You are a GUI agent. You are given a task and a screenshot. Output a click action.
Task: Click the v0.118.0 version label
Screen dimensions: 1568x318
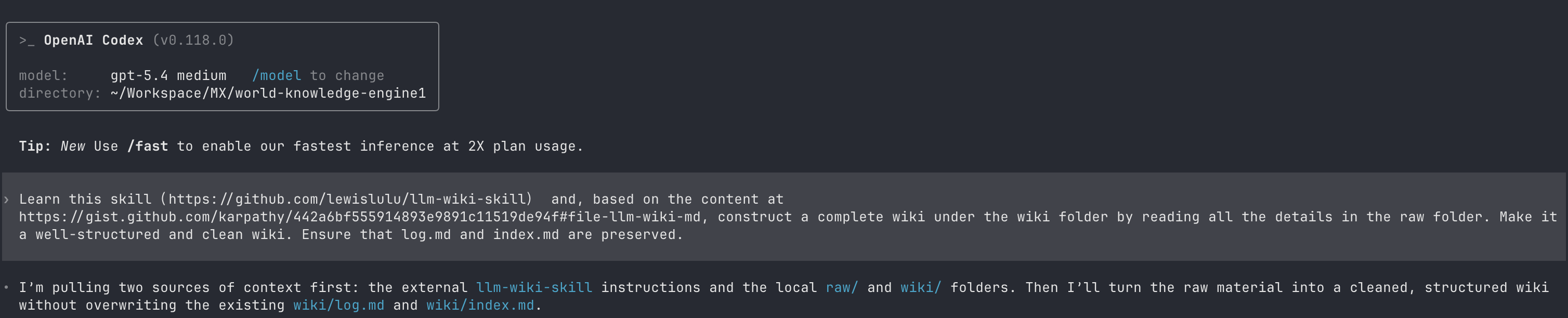[x=193, y=41]
